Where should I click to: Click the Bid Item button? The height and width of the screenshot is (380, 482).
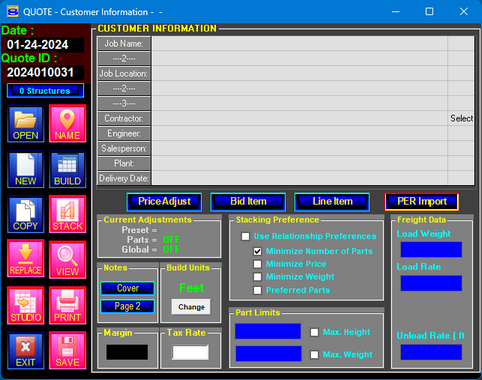[248, 202]
